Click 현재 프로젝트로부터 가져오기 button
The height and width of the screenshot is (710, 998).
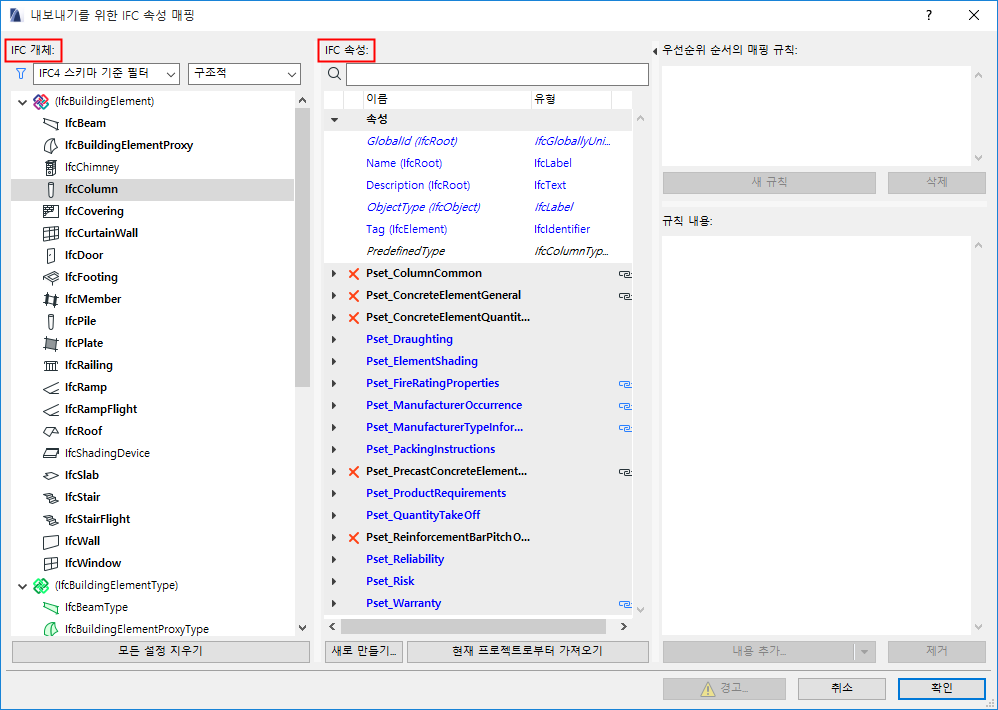click(x=528, y=651)
